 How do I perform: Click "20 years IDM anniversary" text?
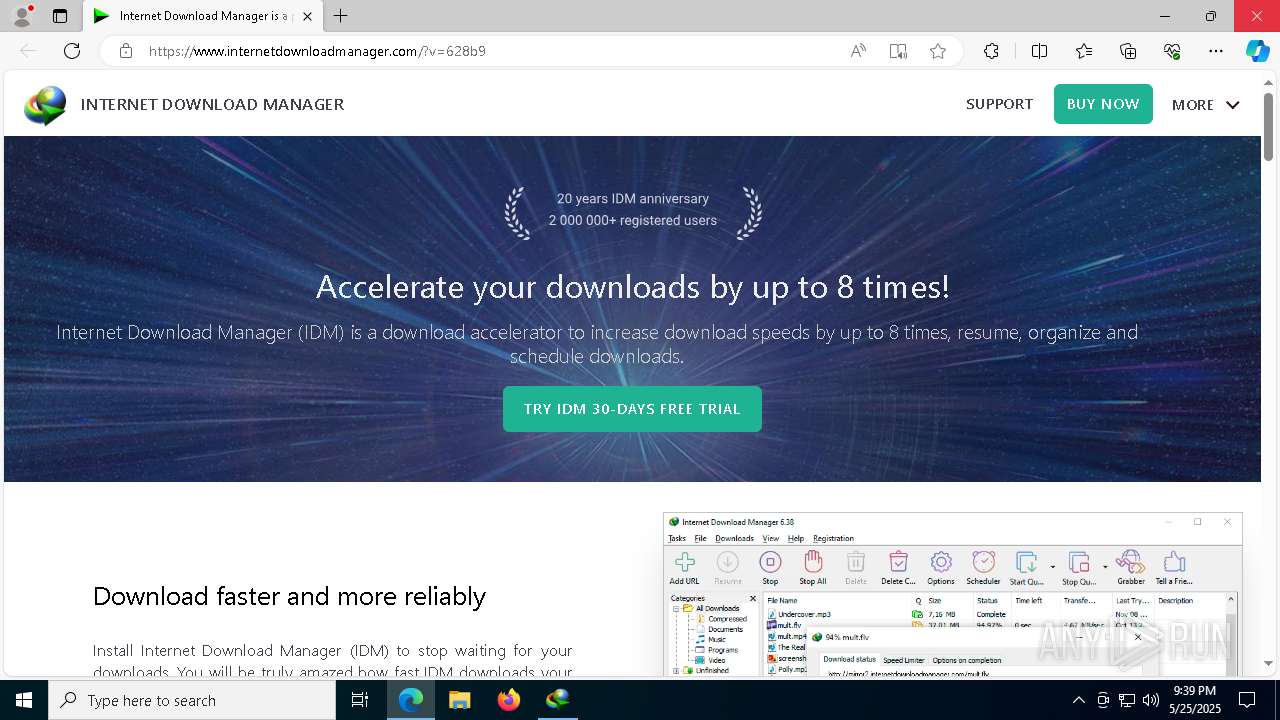pyautogui.click(x=633, y=198)
